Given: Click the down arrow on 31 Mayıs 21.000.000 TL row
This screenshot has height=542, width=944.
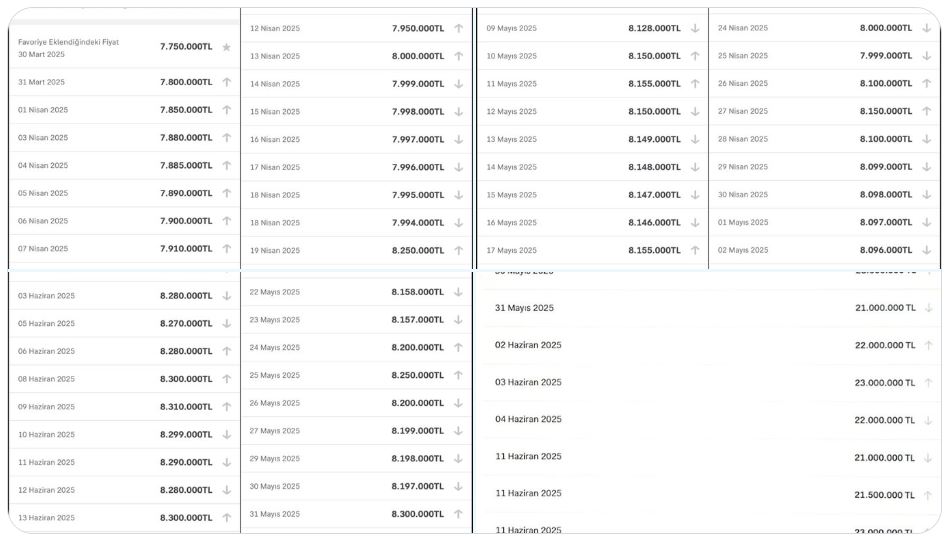Looking at the screenshot, I should coord(928,308).
